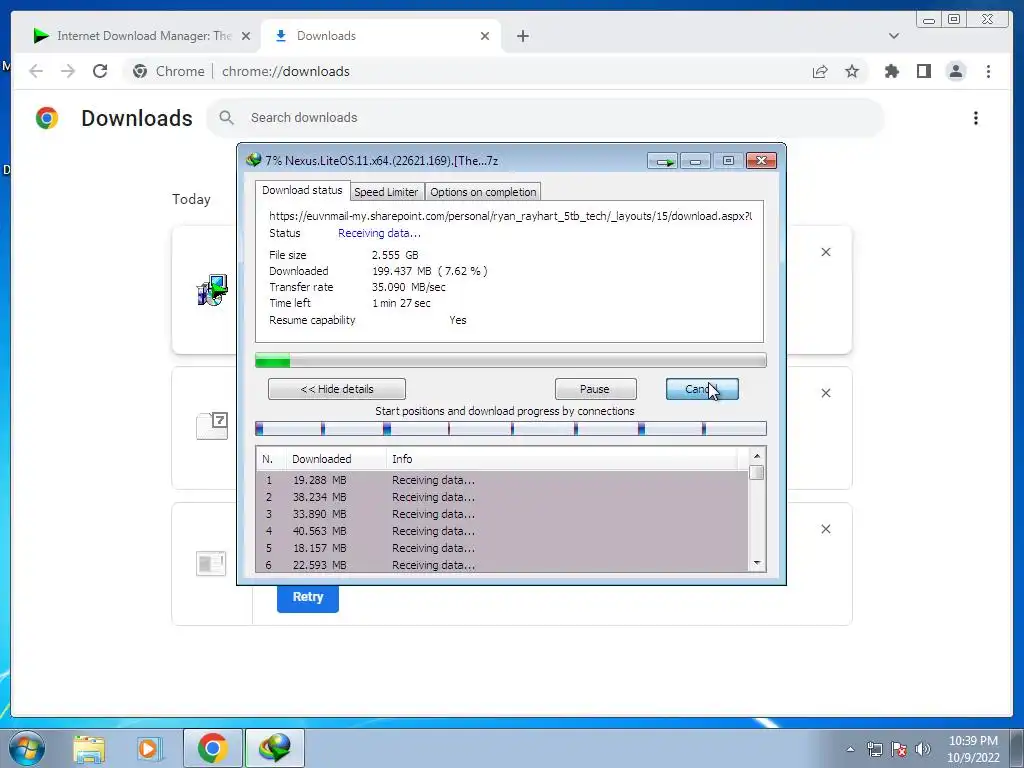
Task: Select connection row 3 with 33.890 MB
Action: point(502,514)
